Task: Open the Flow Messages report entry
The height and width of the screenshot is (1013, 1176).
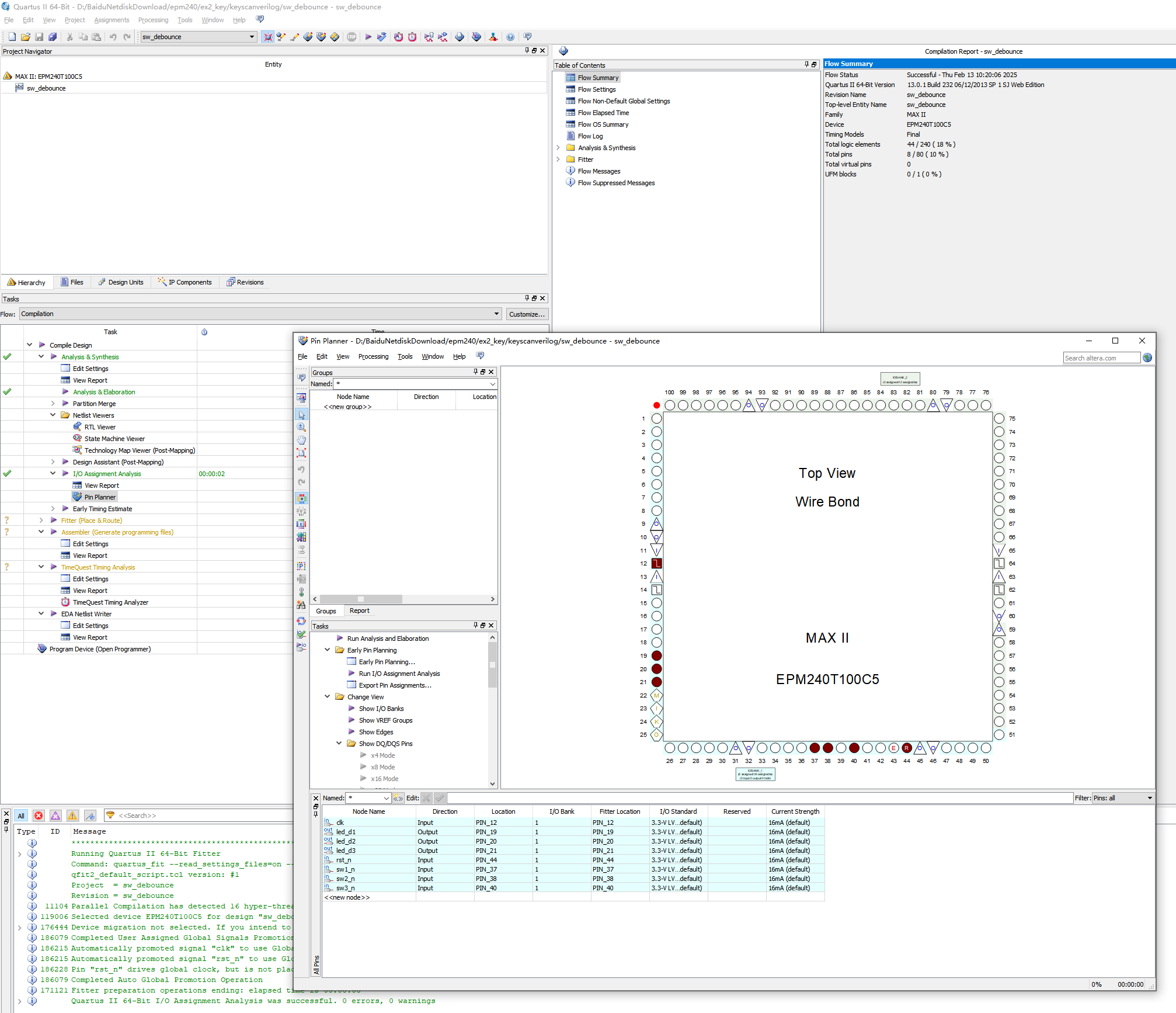Action: [x=599, y=171]
